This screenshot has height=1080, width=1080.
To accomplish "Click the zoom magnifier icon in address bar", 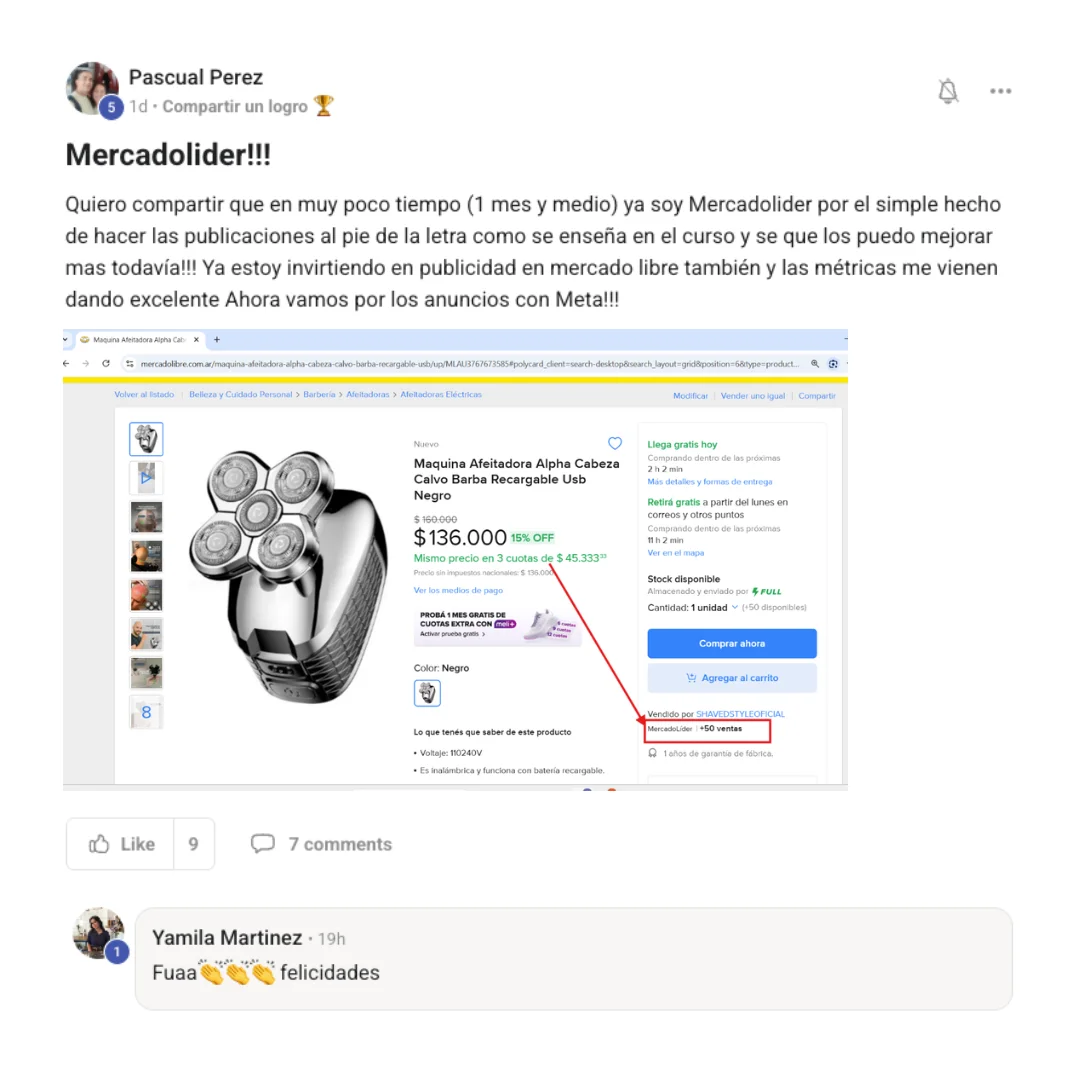I will [x=815, y=364].
